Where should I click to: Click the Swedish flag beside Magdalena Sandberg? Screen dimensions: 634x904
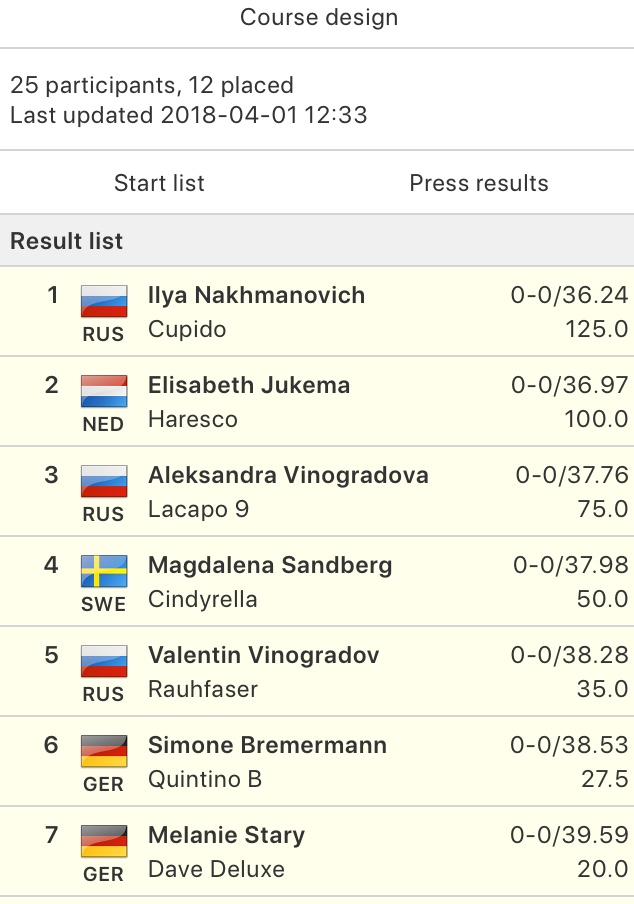[x=104, y=571]
